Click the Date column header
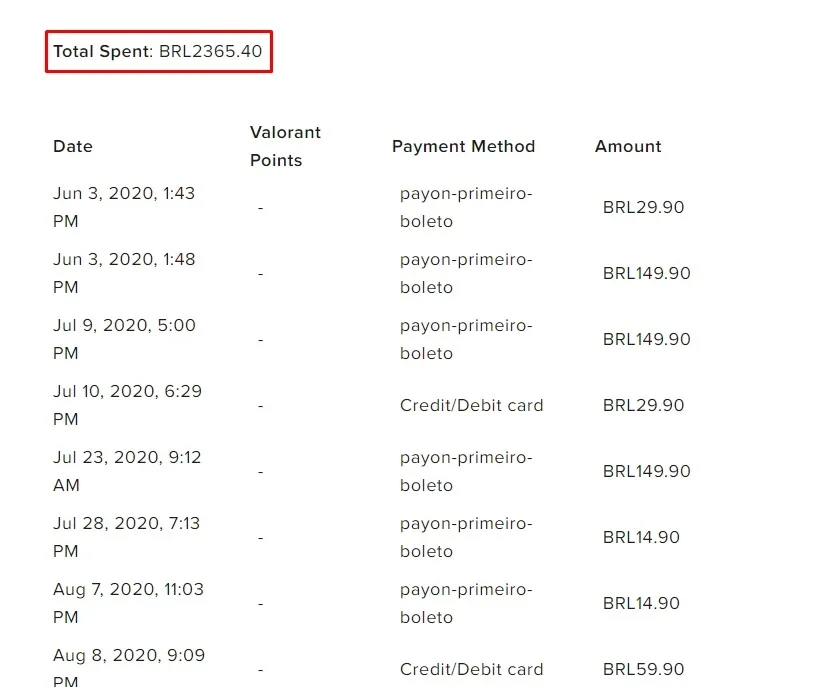817x687 pixels. [73, 146]
